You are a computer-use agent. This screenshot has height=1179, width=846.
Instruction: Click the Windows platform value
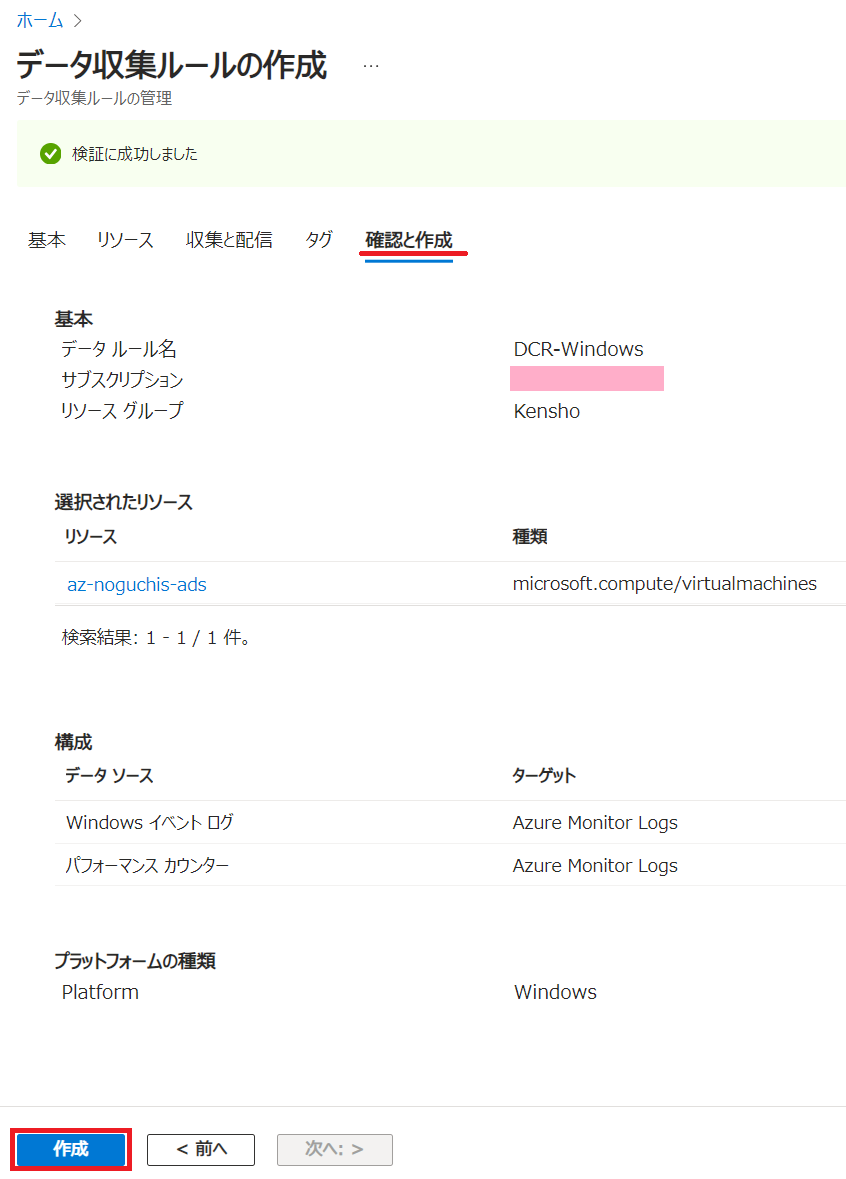pyautogui.click(x=555, y=992)
